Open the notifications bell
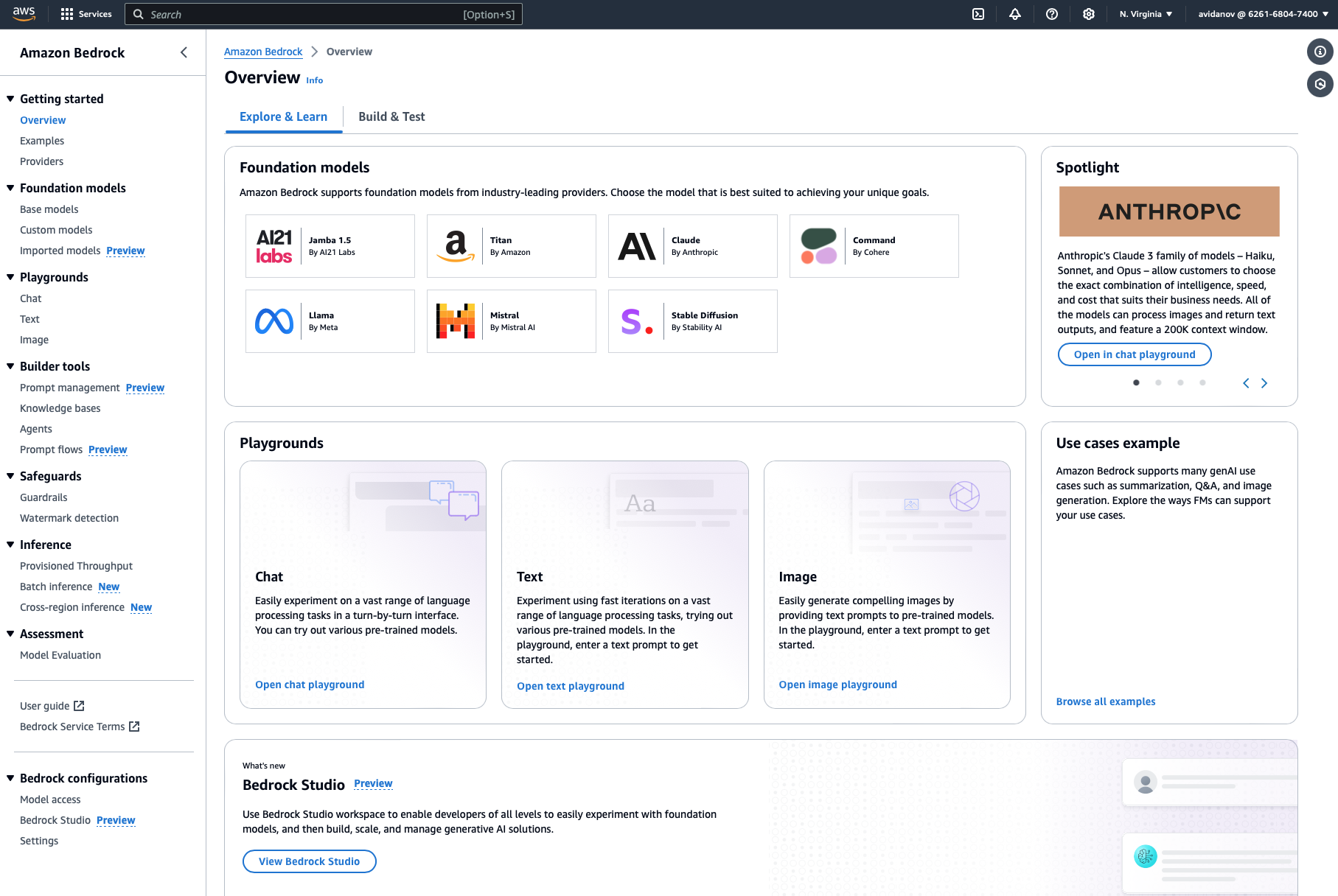1338x896 pixels. (x=1015, y=14)
